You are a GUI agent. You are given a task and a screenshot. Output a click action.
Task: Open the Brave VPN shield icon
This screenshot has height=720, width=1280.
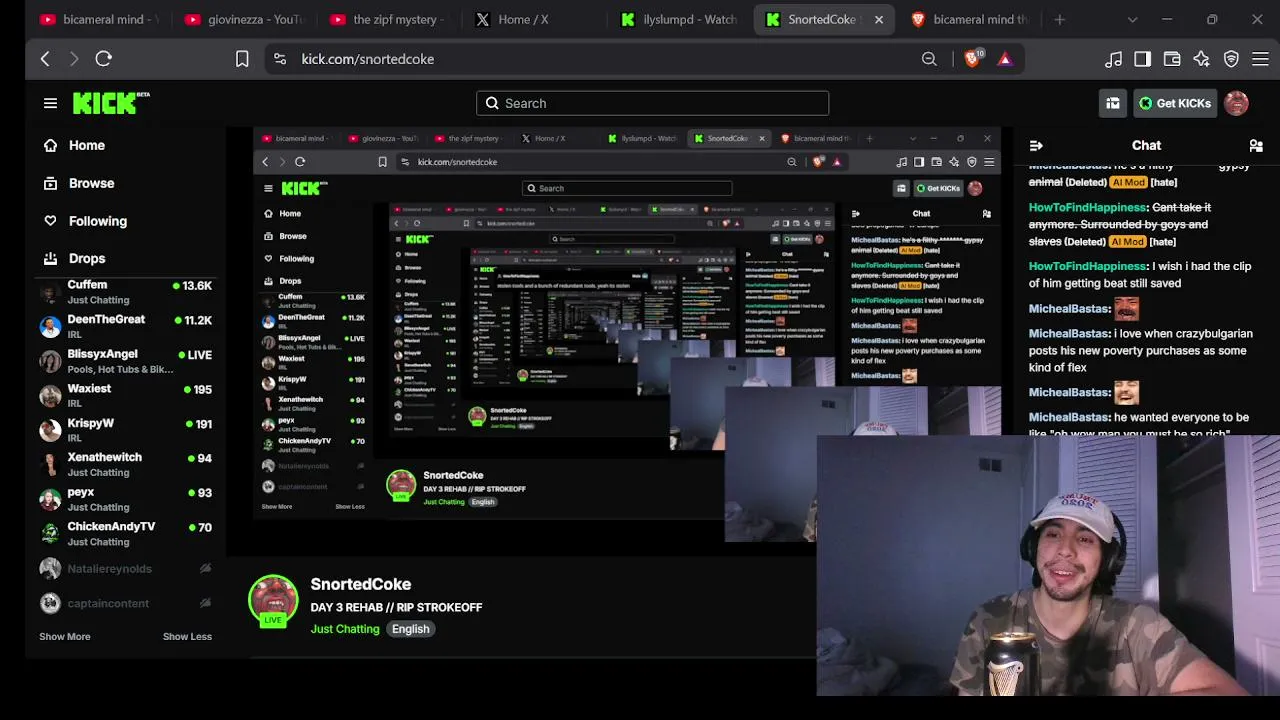click(x=1231, y=59)
